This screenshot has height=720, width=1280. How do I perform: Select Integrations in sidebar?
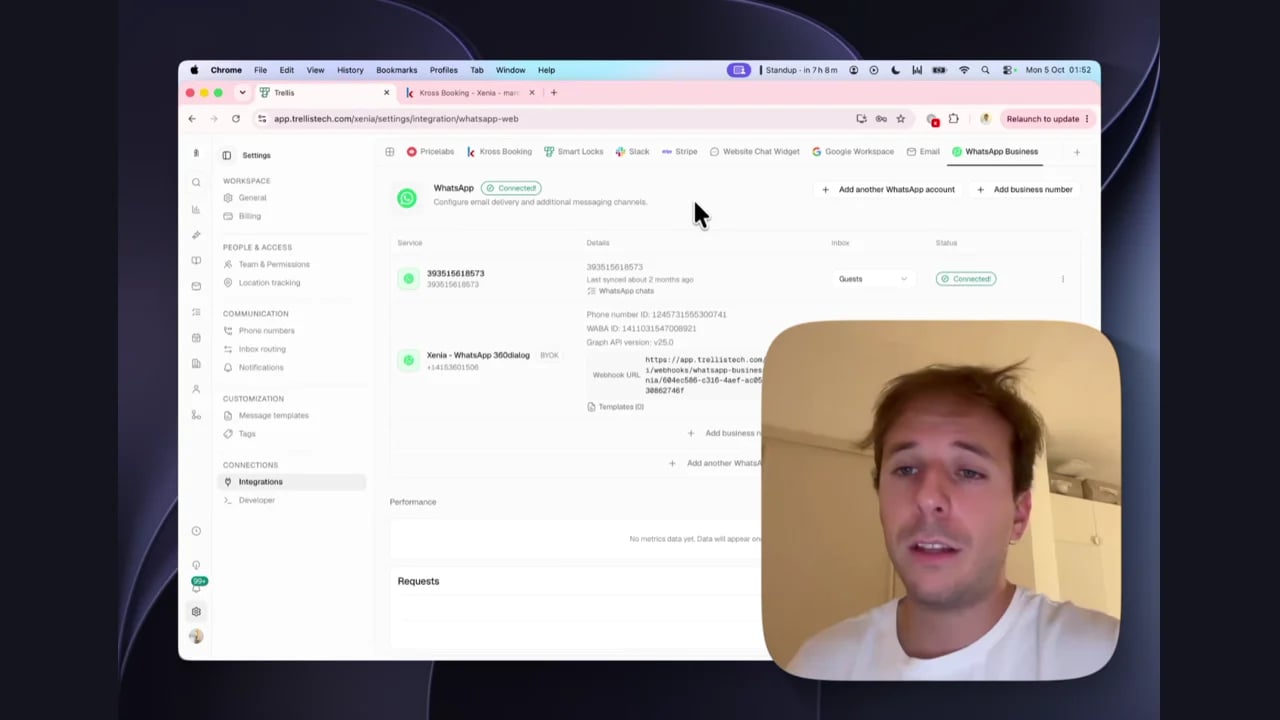pos(292,482)
